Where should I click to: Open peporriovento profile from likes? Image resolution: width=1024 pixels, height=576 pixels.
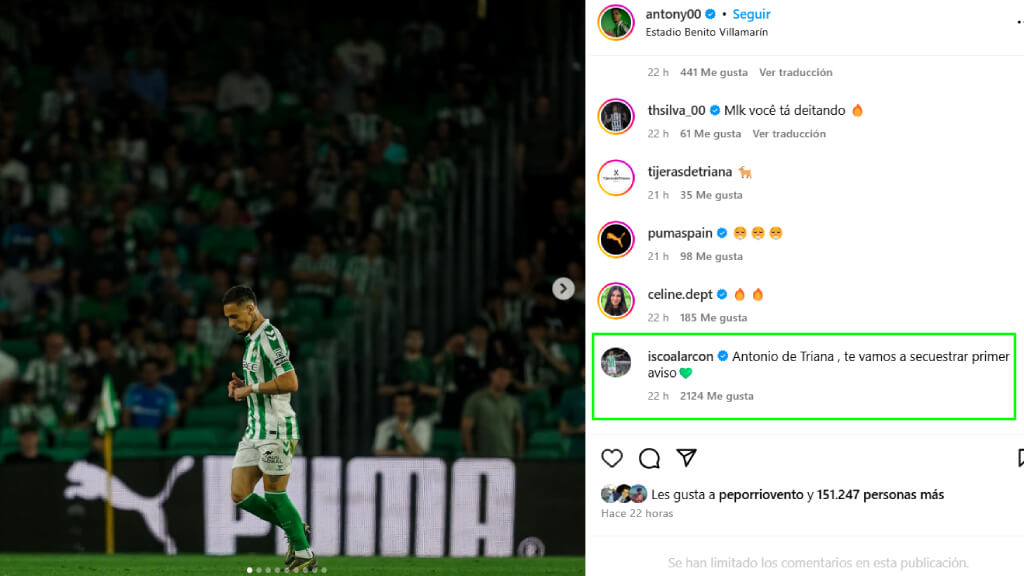point(761,495)
